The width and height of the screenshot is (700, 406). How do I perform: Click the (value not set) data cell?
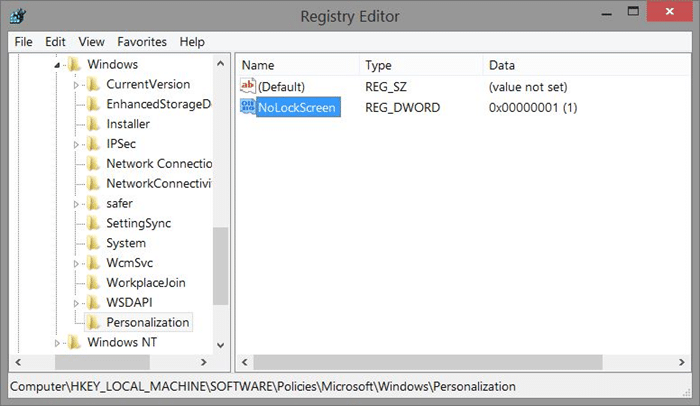(528, 87)
